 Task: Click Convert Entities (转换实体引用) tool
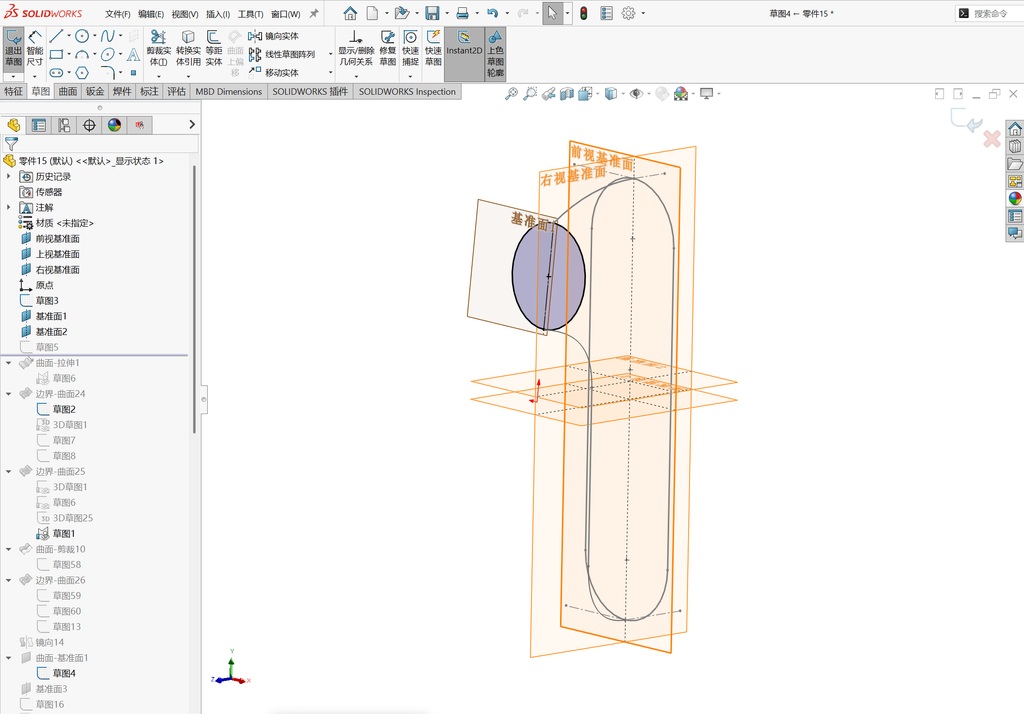click(188, 48)
